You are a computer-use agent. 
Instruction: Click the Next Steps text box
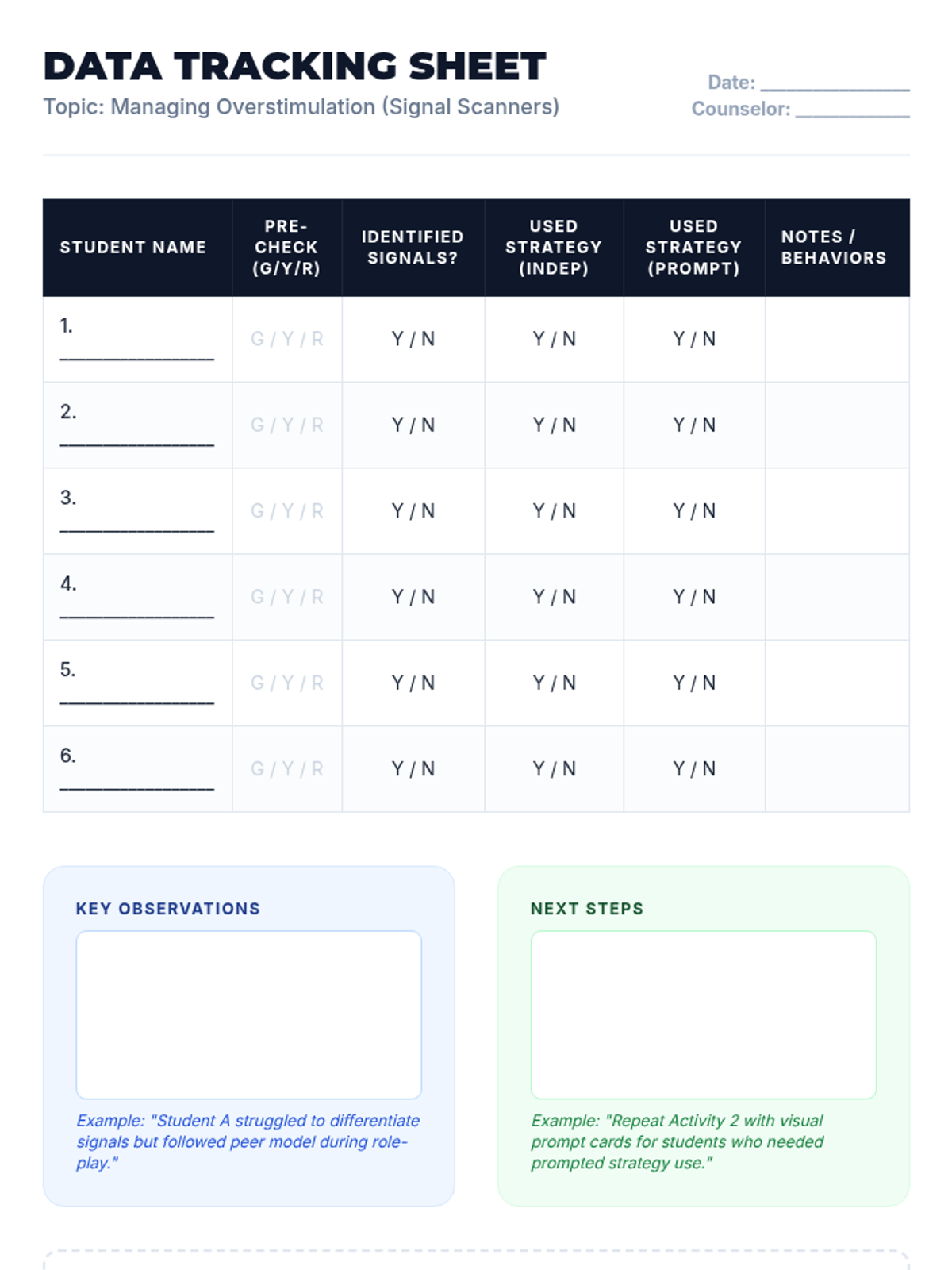703,1014
